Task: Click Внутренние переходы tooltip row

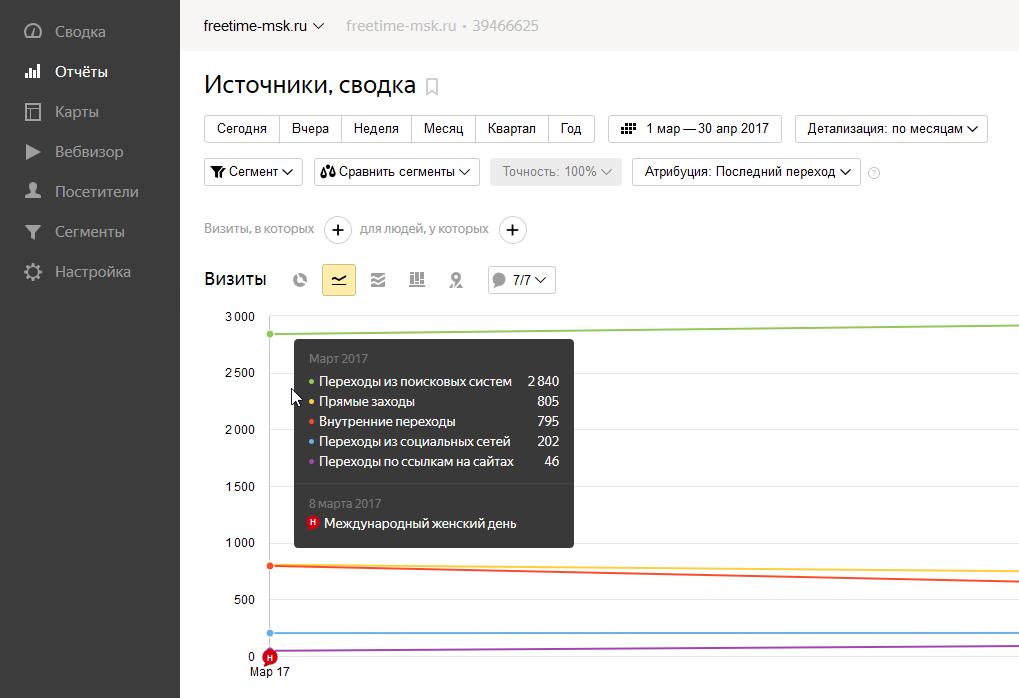Action: click(x=433, y=422)
